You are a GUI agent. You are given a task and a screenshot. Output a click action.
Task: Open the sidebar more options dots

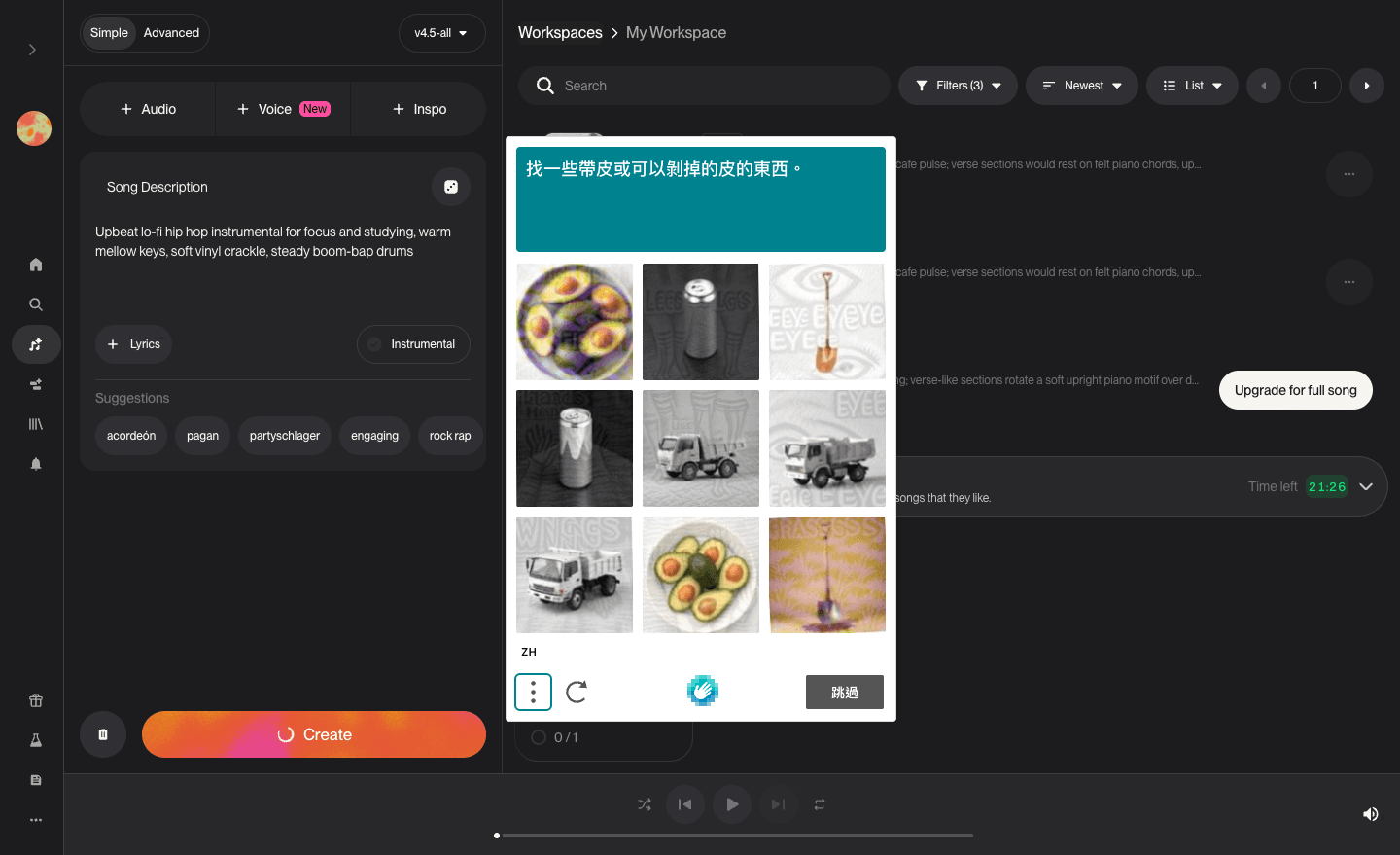pyautogui.click(x=36, y=820)
